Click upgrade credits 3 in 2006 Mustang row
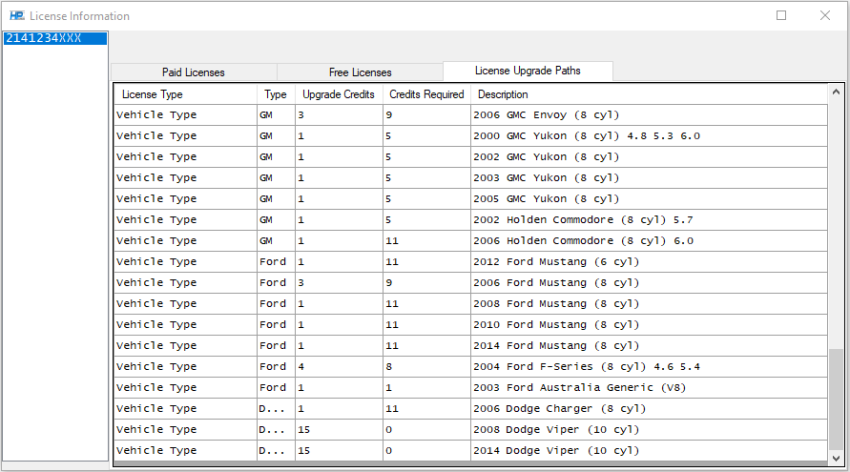Image resolution: width=850 pixels, height=472 pixels. pyautogui.click(x=339, y=283)
